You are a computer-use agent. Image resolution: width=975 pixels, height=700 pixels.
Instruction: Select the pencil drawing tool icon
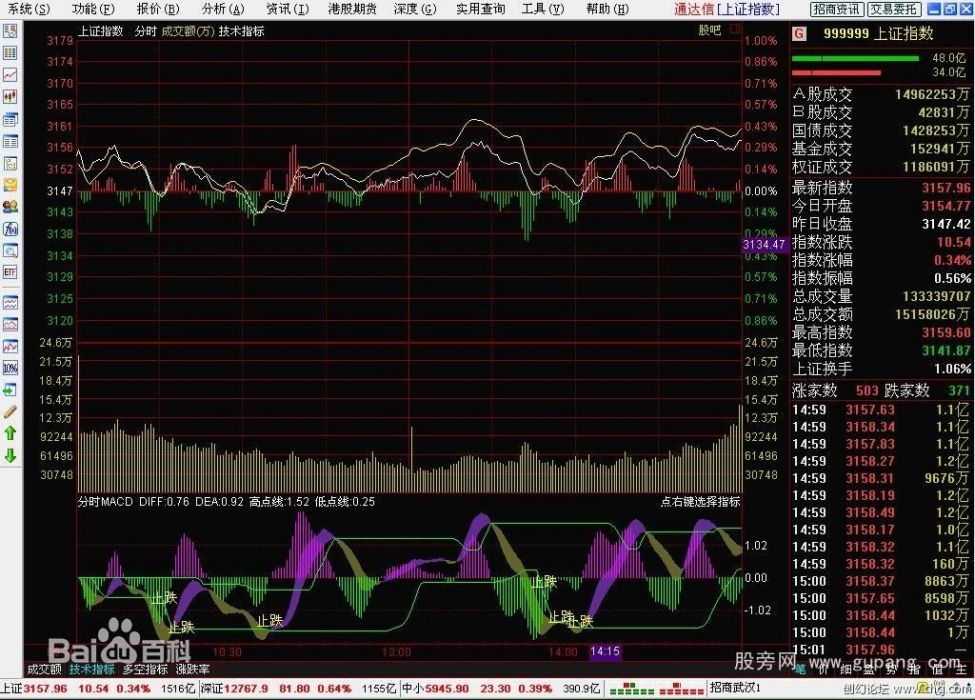coord(10,412)
